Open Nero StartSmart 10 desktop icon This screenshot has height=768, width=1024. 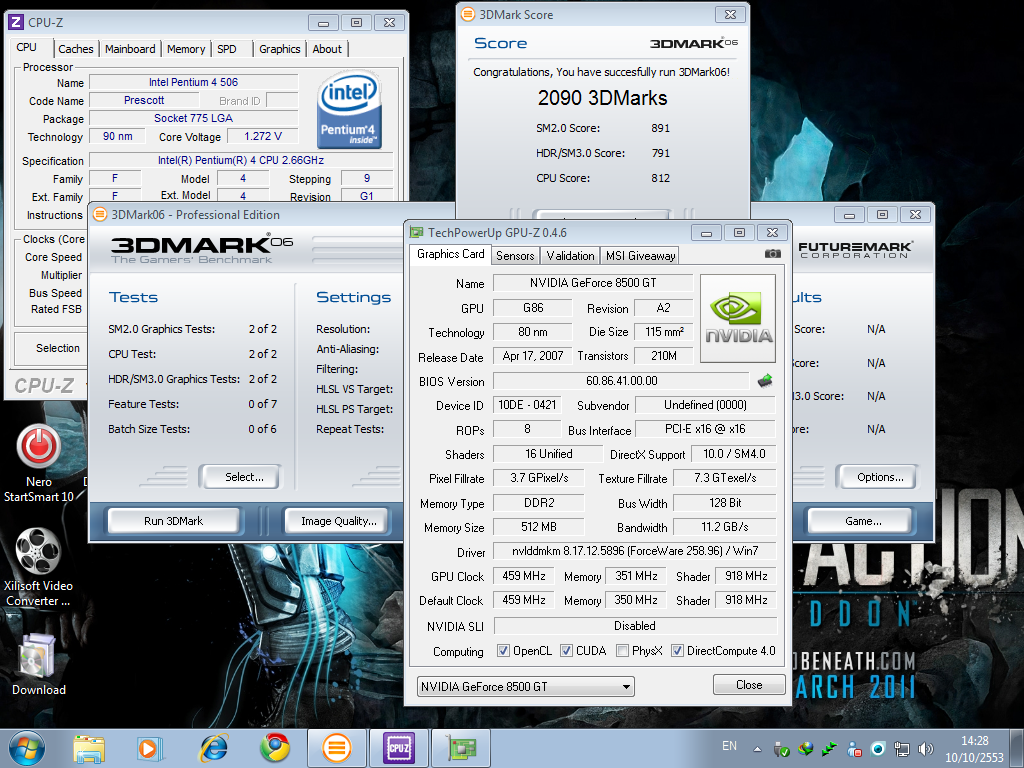click(39, 464)
